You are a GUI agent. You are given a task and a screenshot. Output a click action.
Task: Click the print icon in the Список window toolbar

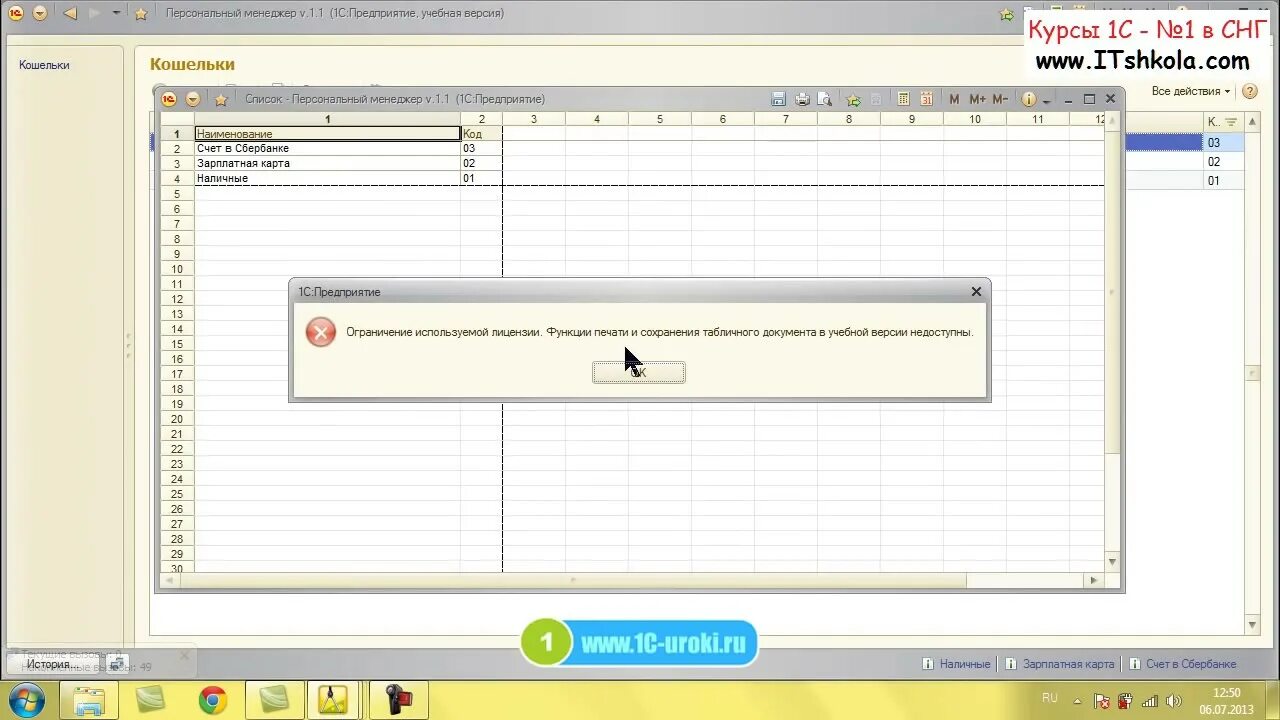(x=802, y=99)
